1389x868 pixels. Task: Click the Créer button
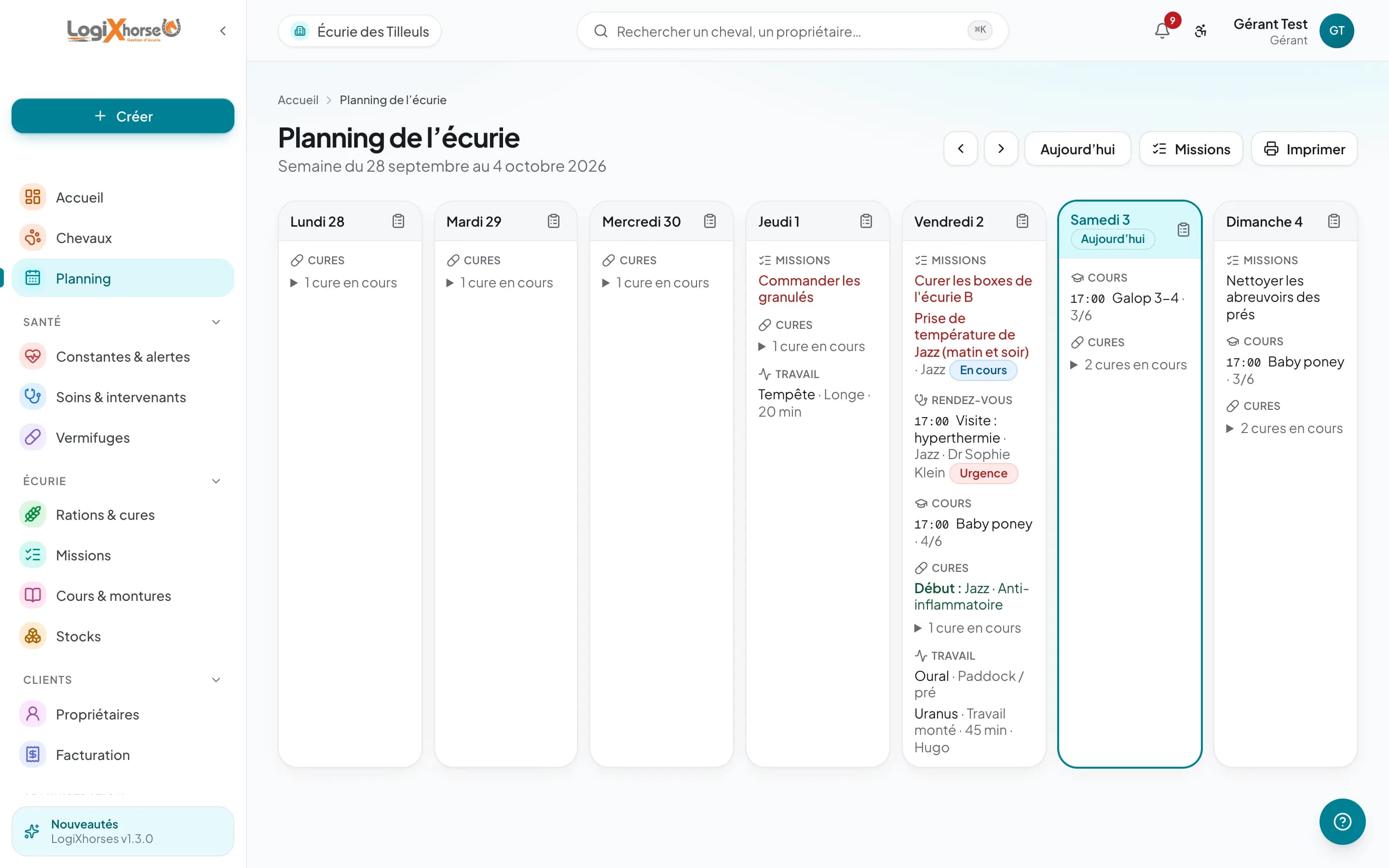(123, 116)
